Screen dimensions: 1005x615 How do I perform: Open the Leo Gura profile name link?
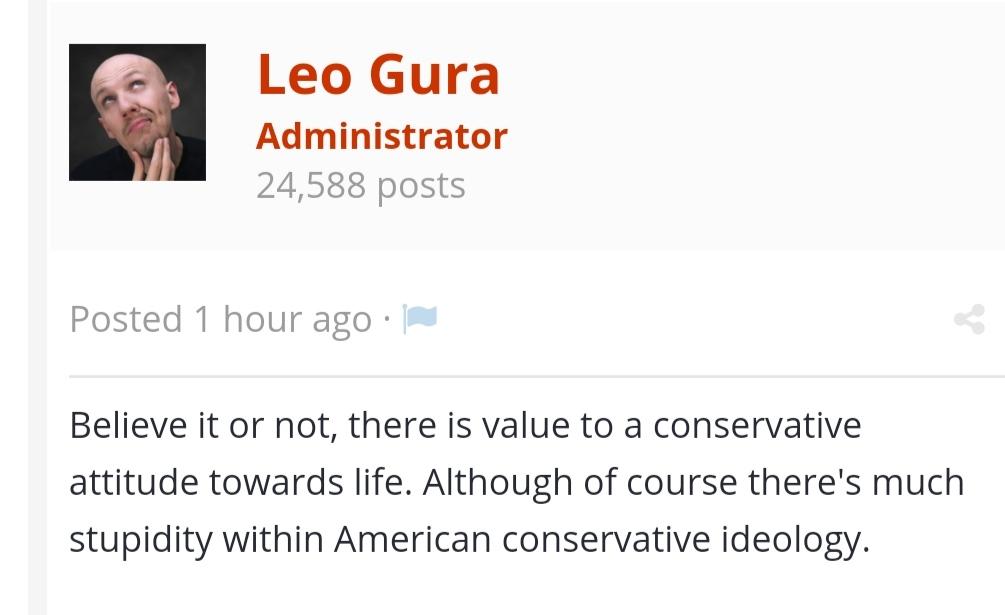click(x=378, y=75)
